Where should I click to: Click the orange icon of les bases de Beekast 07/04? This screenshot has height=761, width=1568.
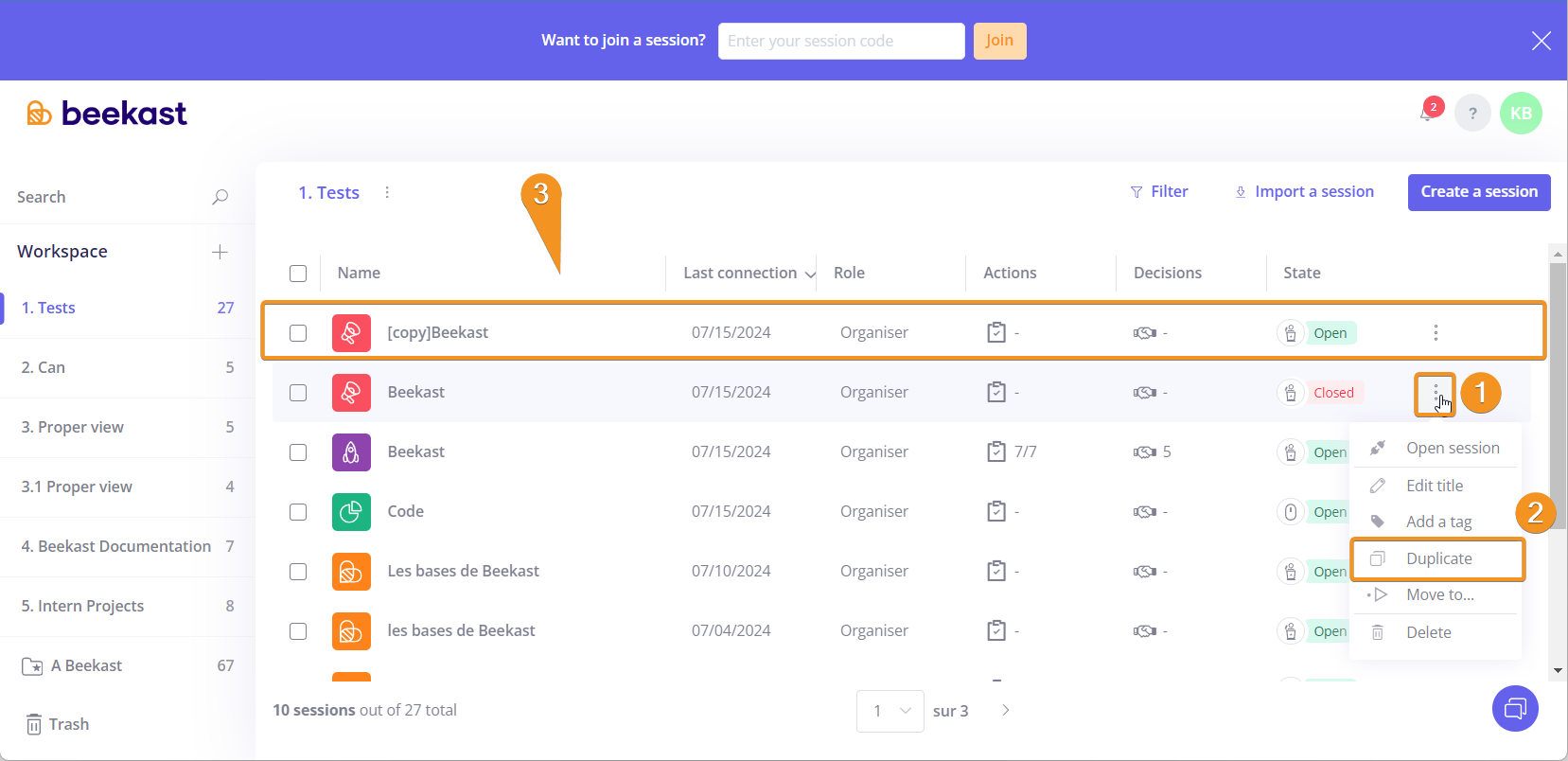pyautogui.click(x=351, y=630)
